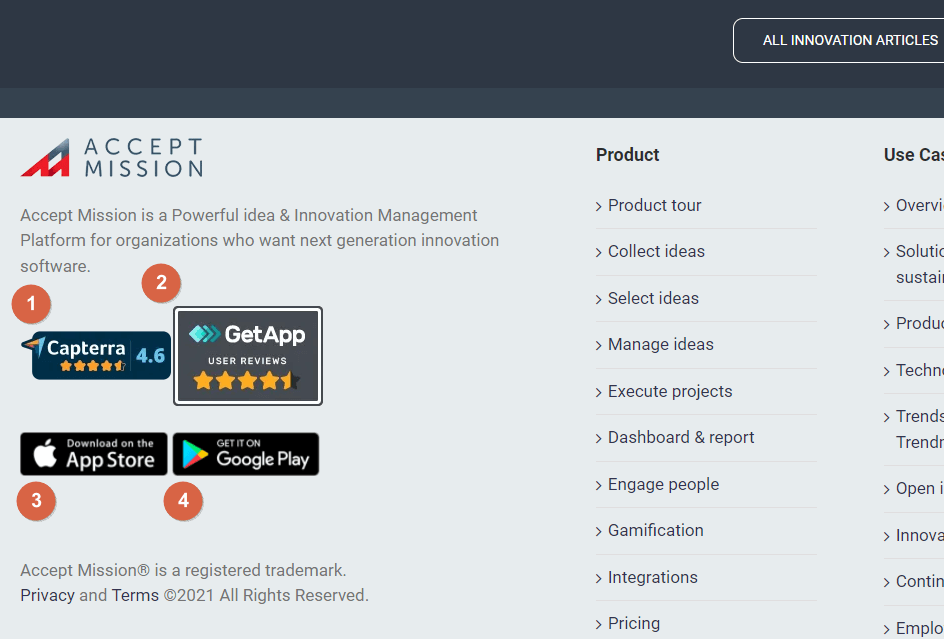Go to the Execute projects page
Screen dimensions: 944x639
click(670, 391)
